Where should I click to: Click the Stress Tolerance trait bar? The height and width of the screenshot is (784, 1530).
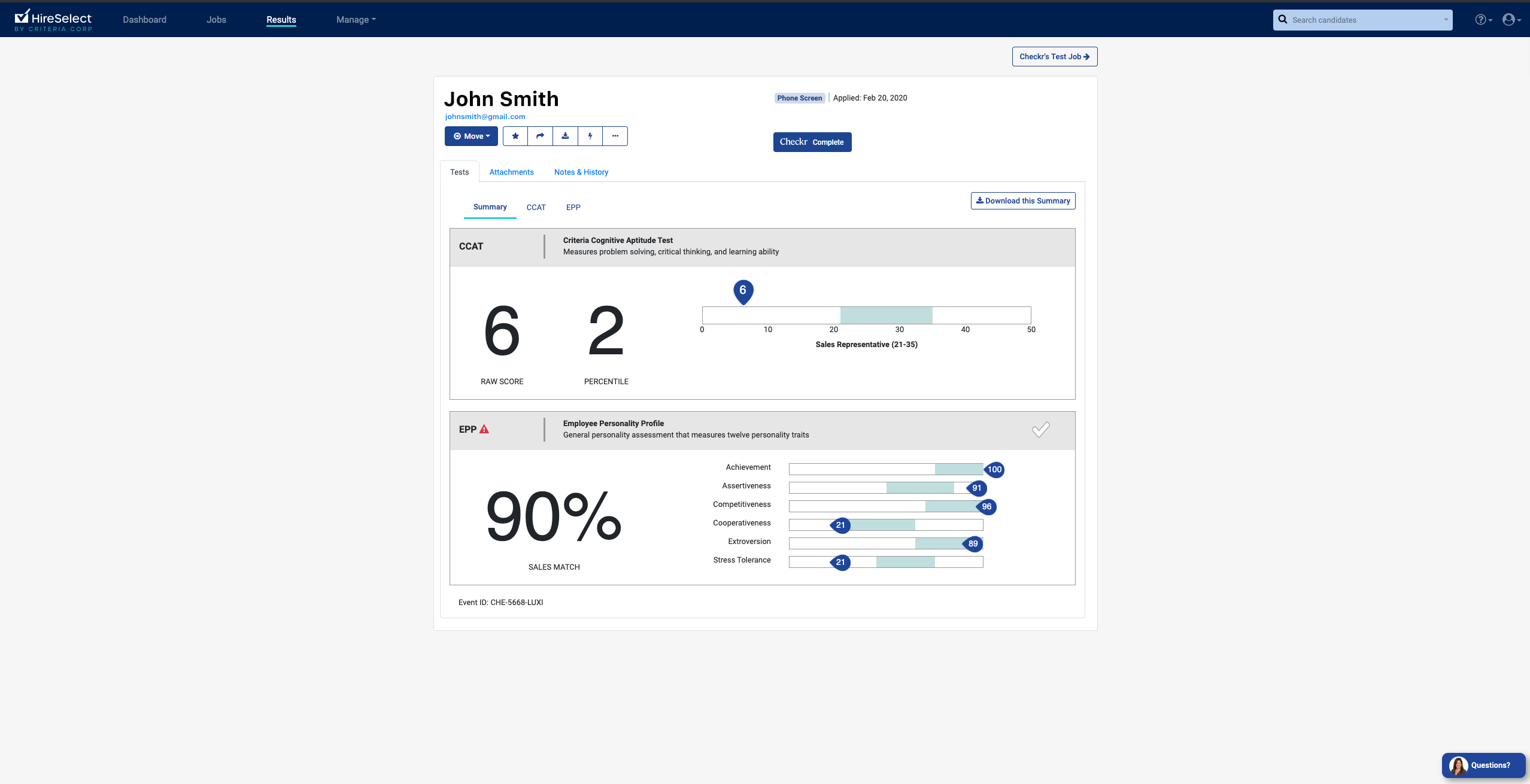(886, 562)
